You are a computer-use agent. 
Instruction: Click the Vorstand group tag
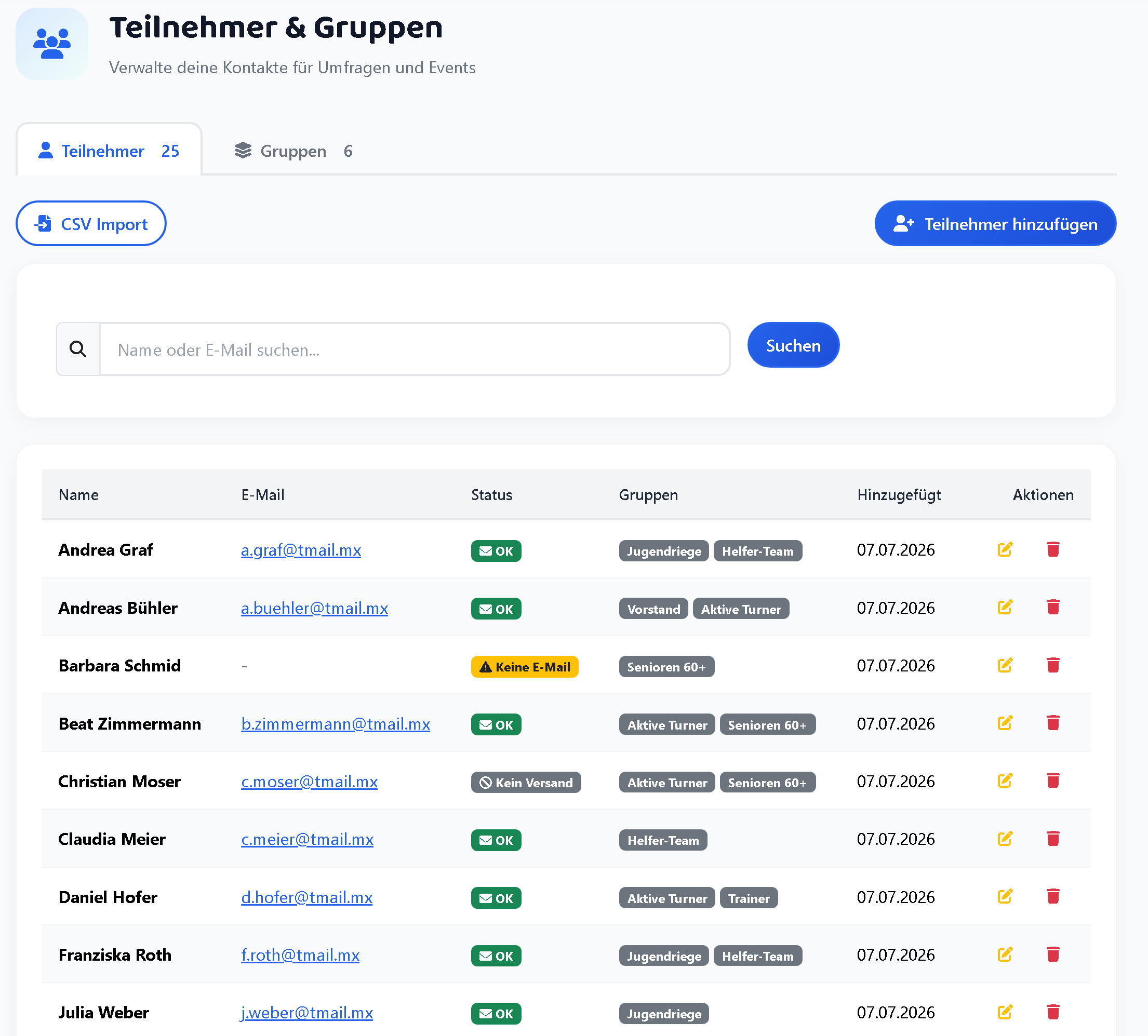click(x=653, y=609)
